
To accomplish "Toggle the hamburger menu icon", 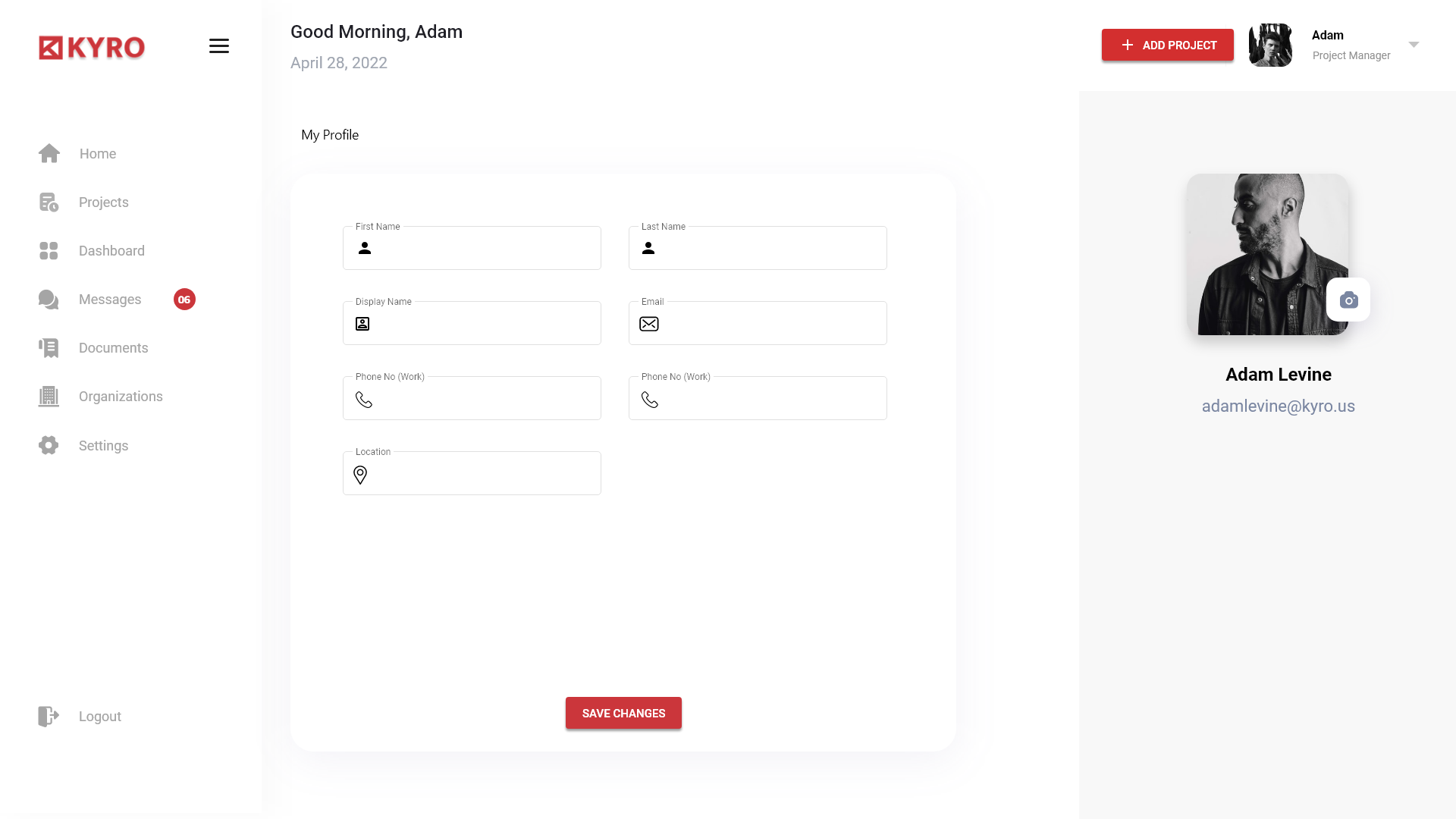I will (219, 46).
